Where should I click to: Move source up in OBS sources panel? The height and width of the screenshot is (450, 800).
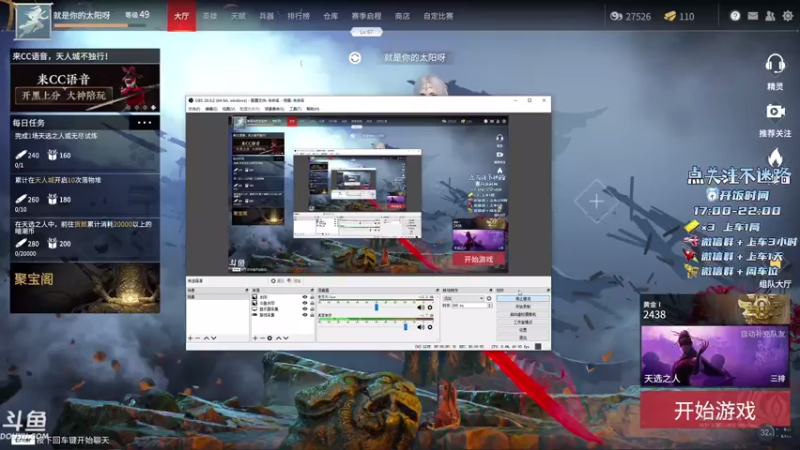pyautogui.click(x=279, y=338)
